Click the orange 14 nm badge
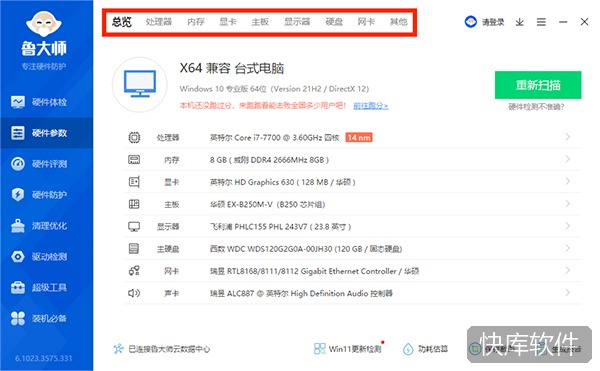Image resolution: width=600 pixels, height=371 pixels. click(x=359, y=137)
